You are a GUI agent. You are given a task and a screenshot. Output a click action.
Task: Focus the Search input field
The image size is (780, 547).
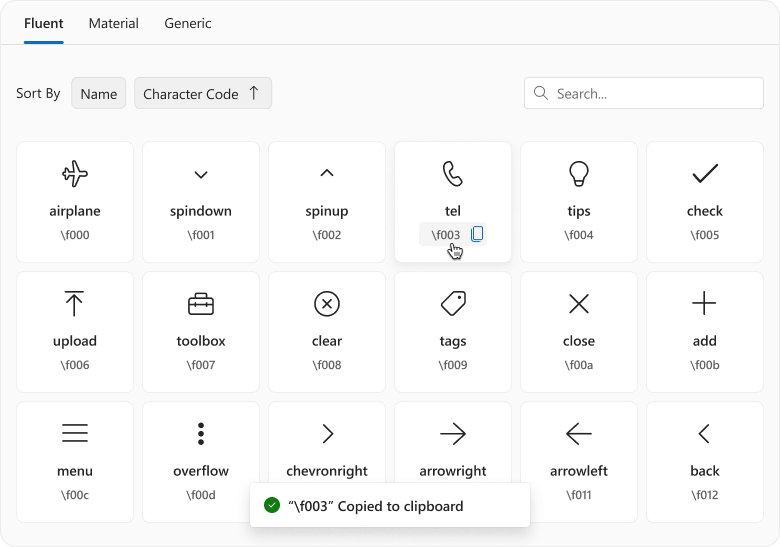point(644,93)
